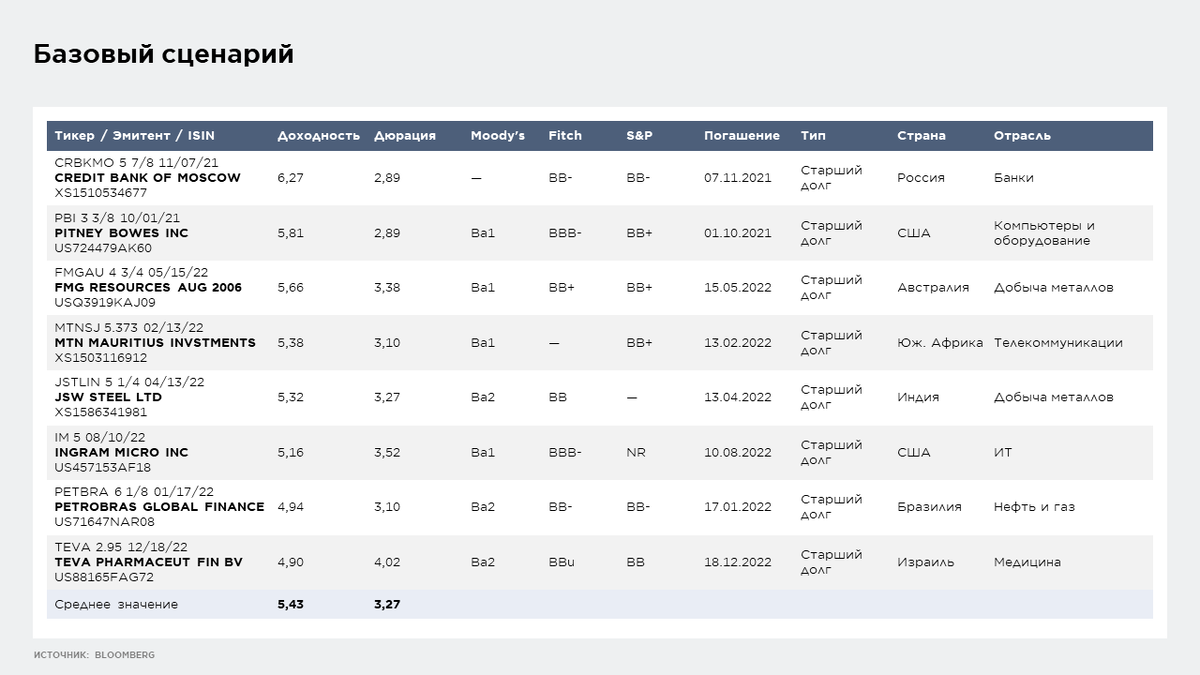Click maturity date 18.12.2022
Viewport: 1200px width, 675px height.
738,562
